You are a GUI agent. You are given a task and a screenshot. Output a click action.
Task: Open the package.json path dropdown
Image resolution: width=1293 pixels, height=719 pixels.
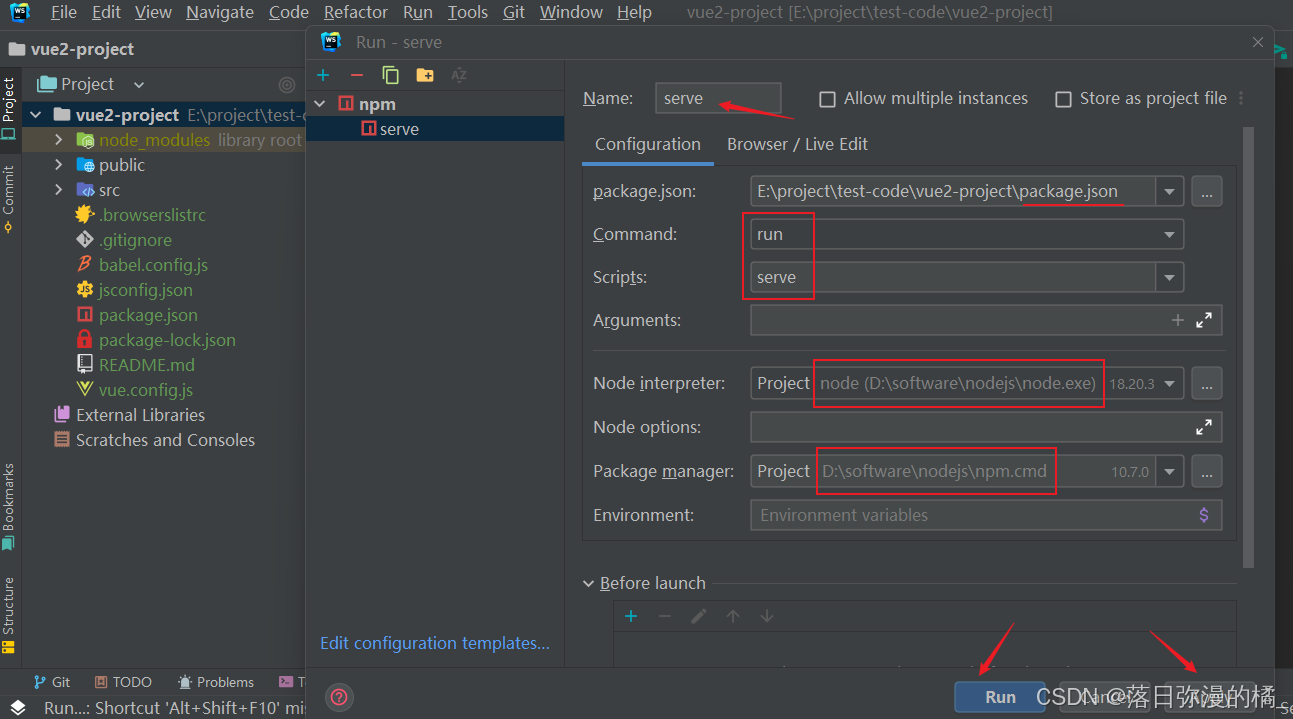click(1169, 191)
